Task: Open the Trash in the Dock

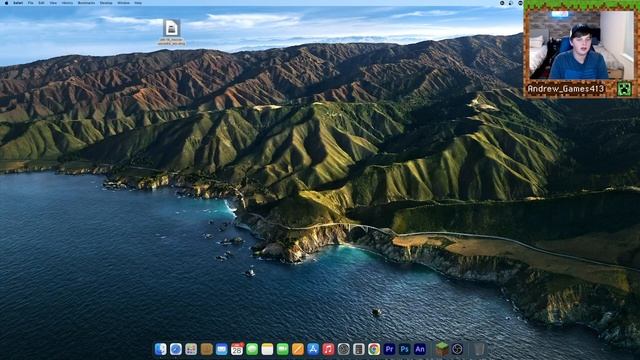Action: (x=479, y=349)
